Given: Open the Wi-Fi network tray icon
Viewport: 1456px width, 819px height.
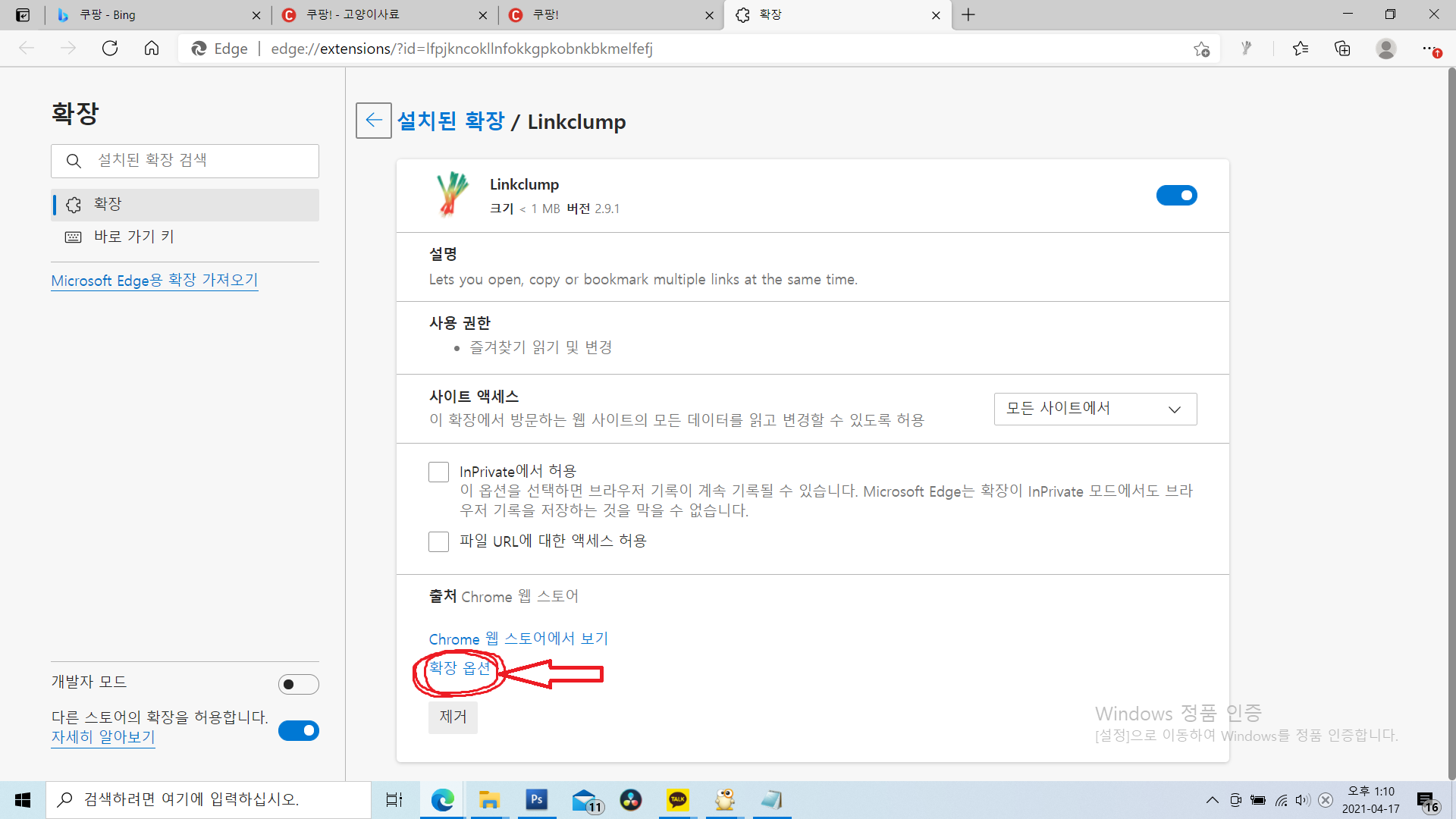Looking at the screenshot, I should coord(1281,800).
